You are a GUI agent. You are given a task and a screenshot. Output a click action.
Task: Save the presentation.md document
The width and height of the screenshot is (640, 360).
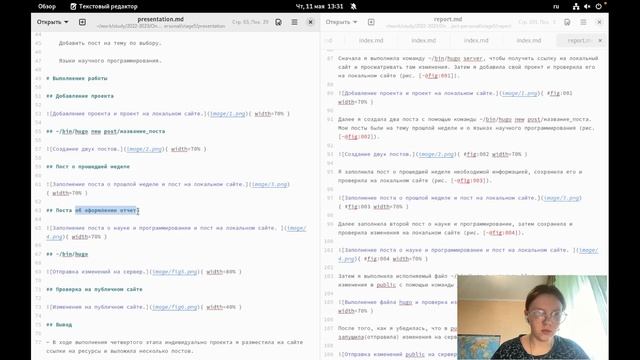click(x=278, y=22)
